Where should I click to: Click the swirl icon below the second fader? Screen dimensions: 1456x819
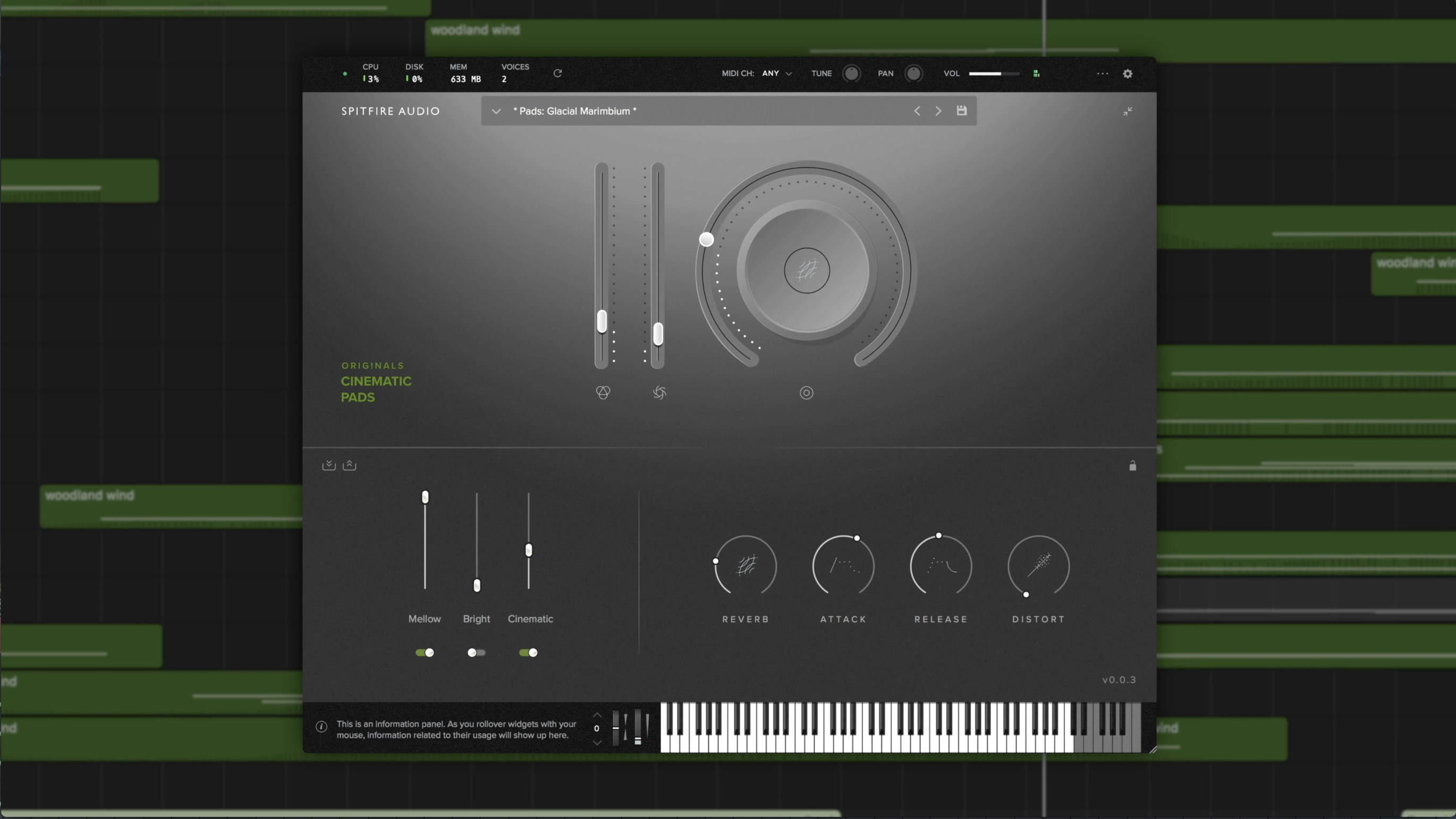(x=659, y=393)
